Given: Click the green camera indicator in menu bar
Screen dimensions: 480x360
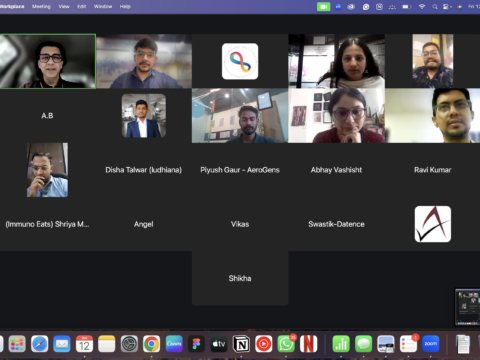Looking at the screenshot, I should coord(323,7).
